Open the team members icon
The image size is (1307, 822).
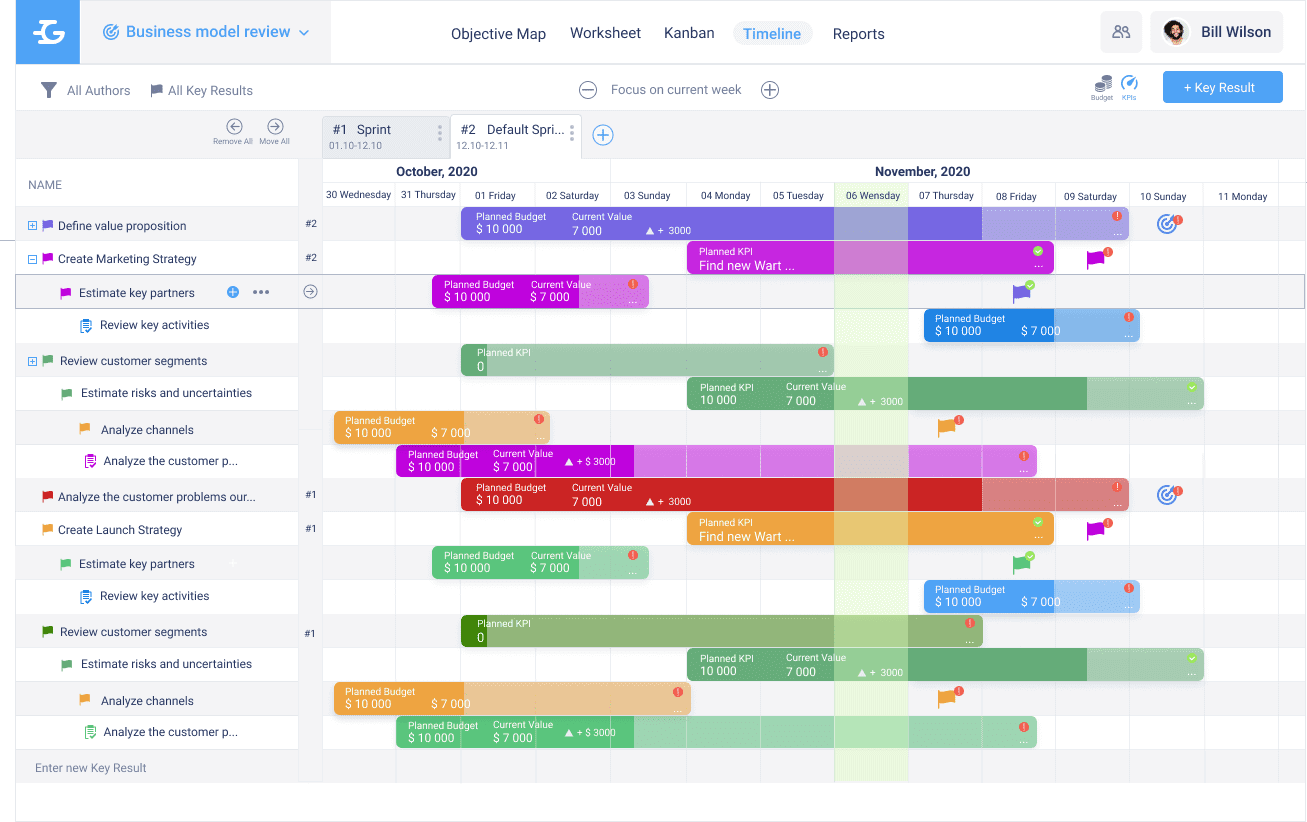click(x=1121, y=32)
